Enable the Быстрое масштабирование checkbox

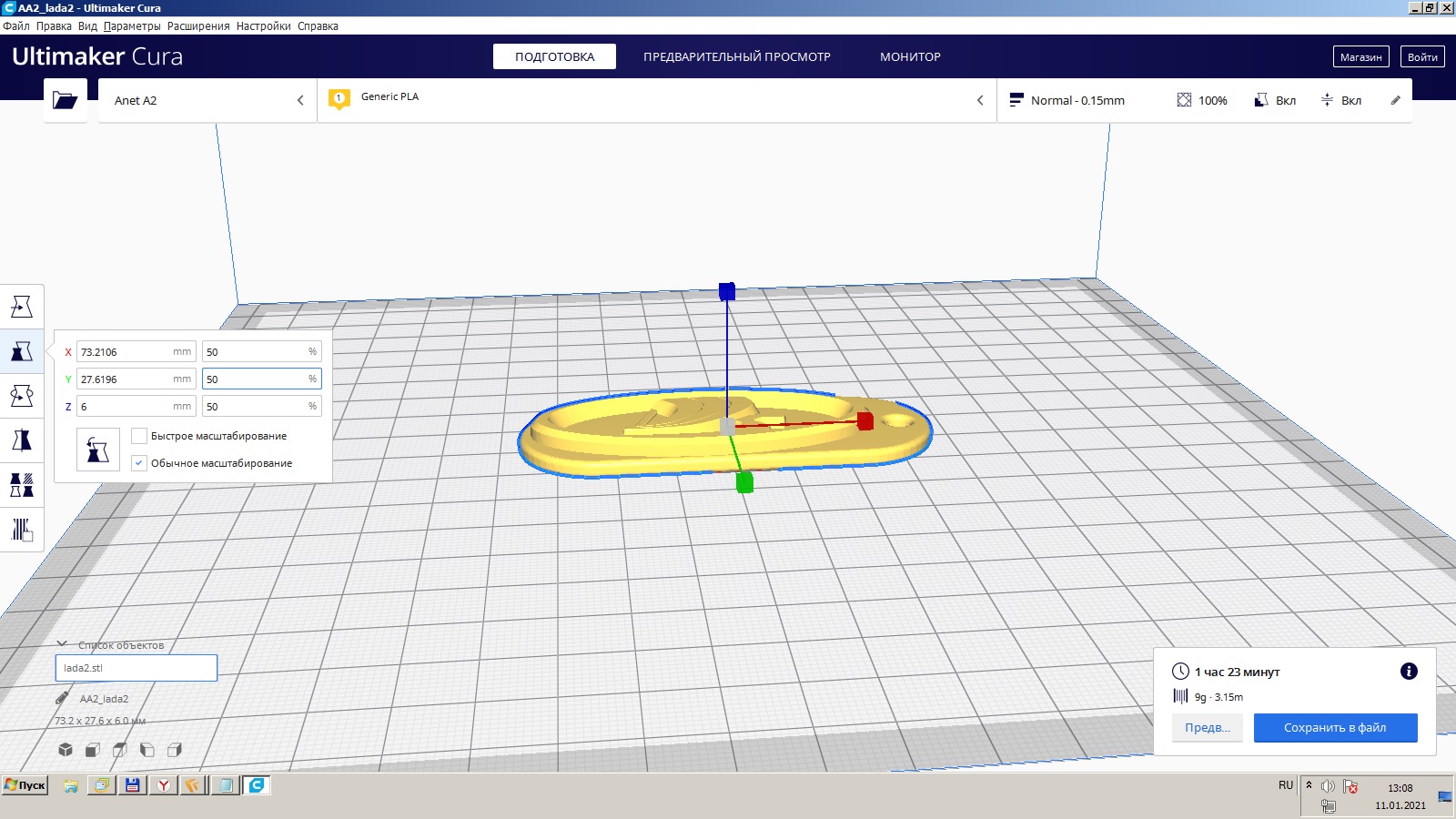tap(139, 436)
